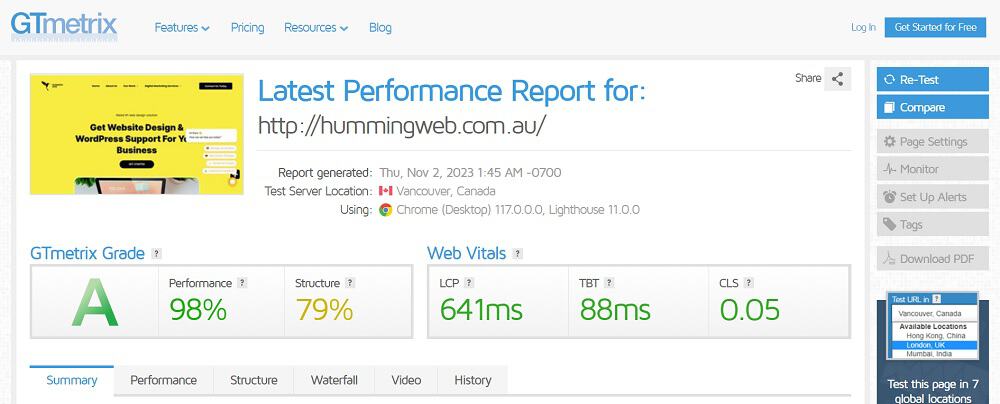Click Get Started for Free button
1000x404 pixels.
pyautogui.click(x=935, y=27)
